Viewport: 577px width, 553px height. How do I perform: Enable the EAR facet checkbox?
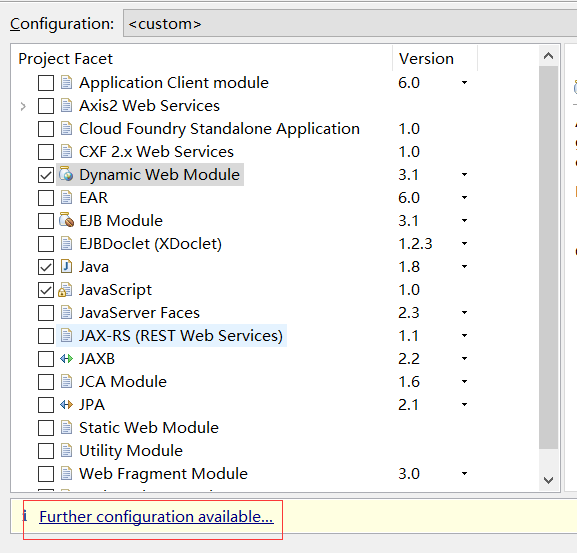coord(46,198)
